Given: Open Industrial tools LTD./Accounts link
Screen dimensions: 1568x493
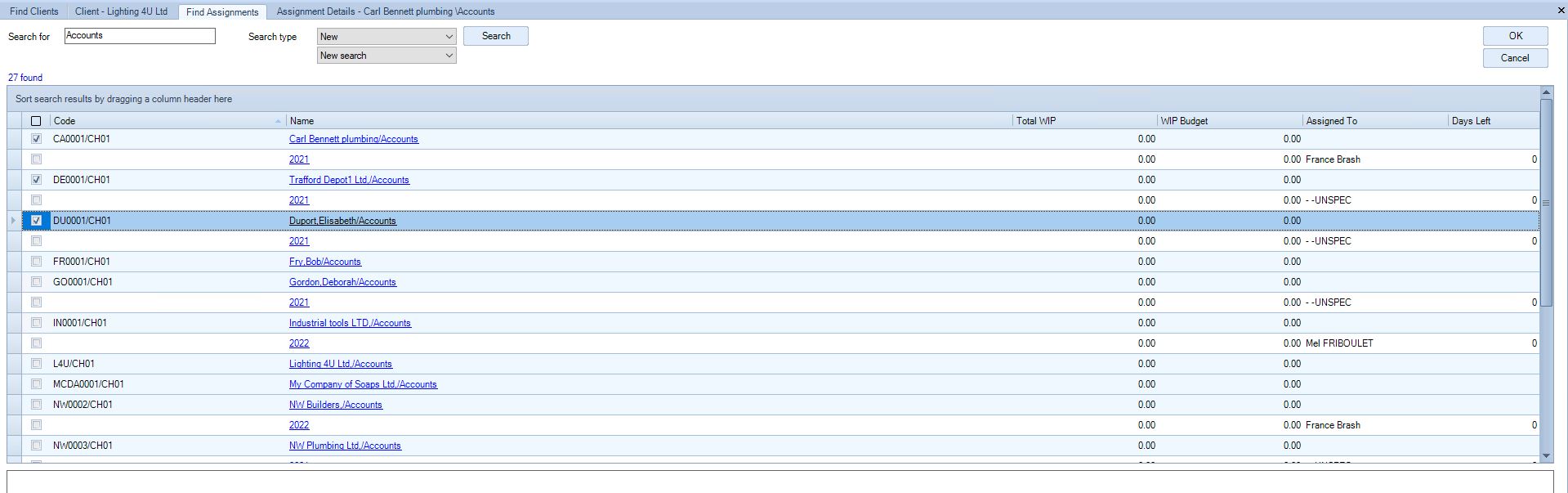Looking at the screenshot, I should pos(350,323).
